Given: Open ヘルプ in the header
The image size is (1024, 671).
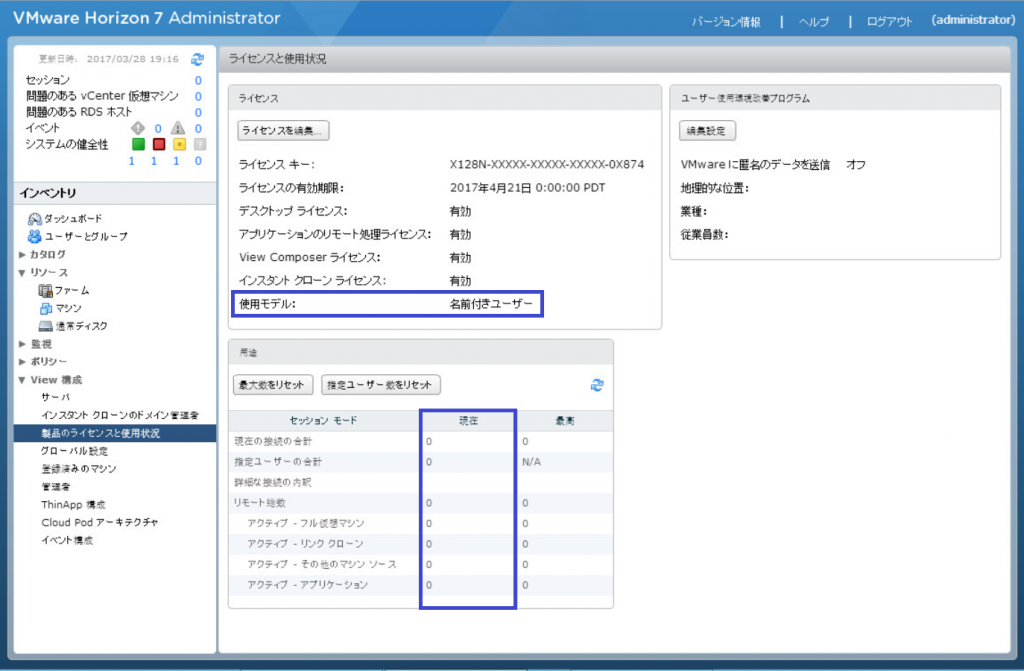Looking at the screenshot, I should [x=814, y=22].
